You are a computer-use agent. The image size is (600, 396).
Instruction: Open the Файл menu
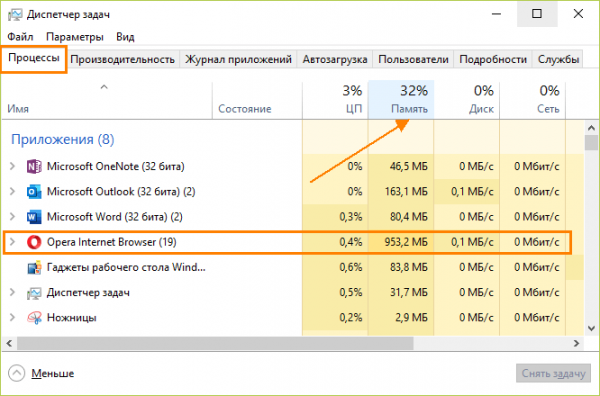[20, 37]
